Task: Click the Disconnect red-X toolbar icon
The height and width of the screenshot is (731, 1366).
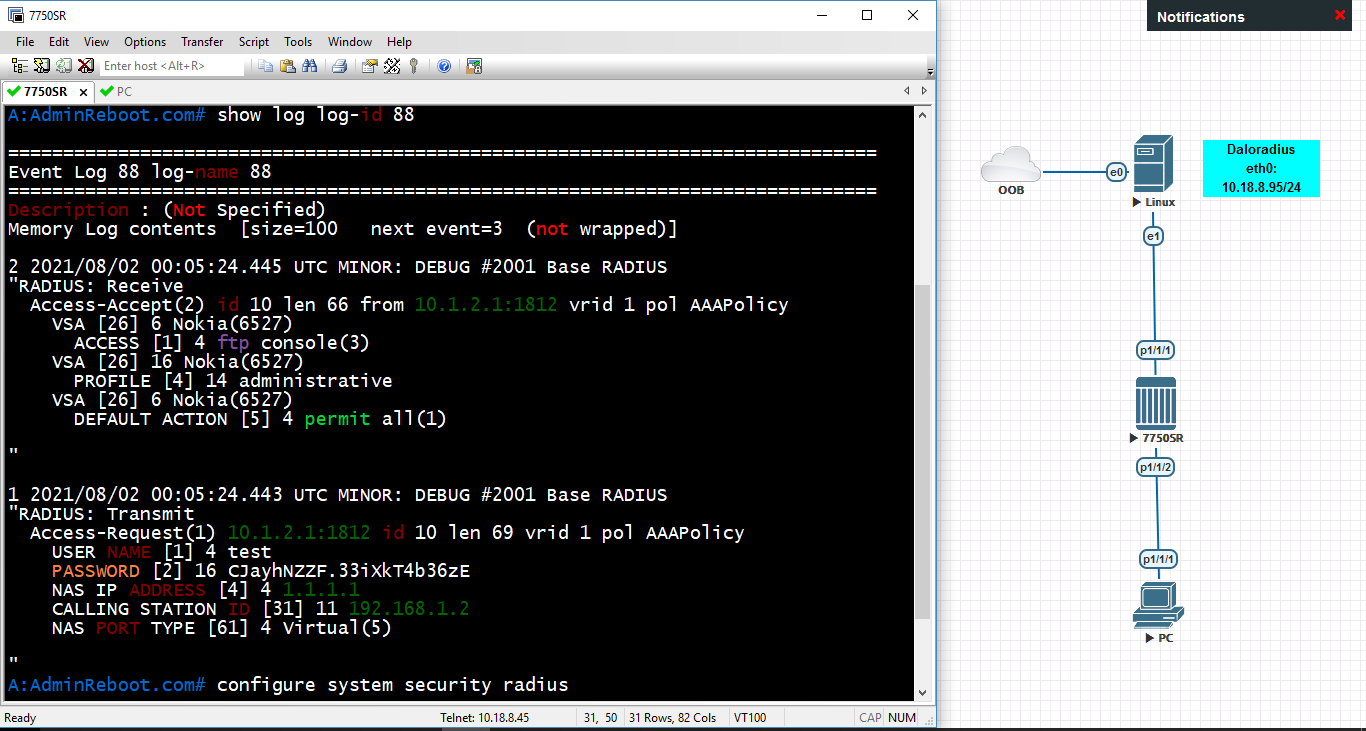Action: (x=86, y=66)
